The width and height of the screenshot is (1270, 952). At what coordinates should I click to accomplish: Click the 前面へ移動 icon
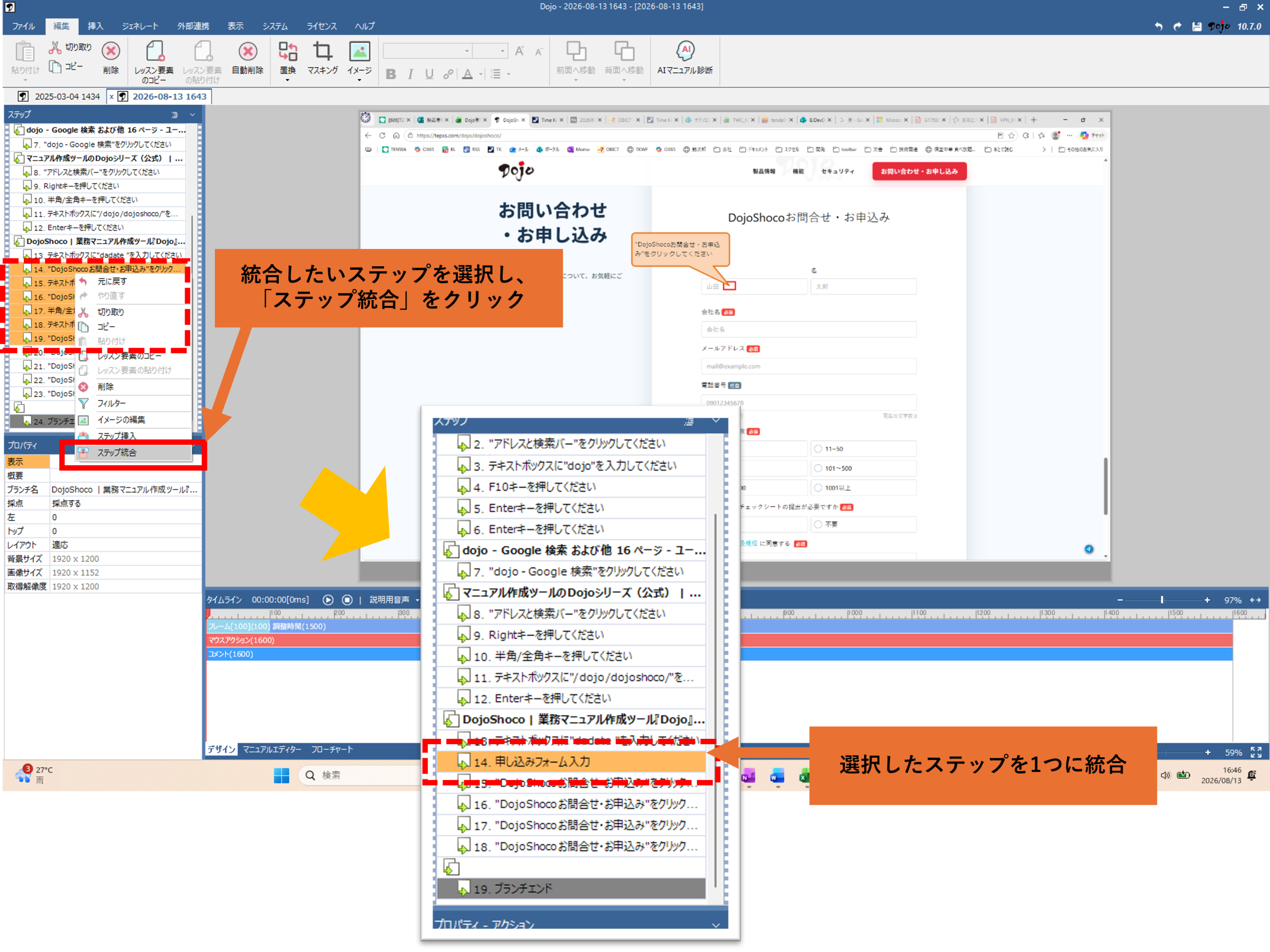tap(576, 51)
